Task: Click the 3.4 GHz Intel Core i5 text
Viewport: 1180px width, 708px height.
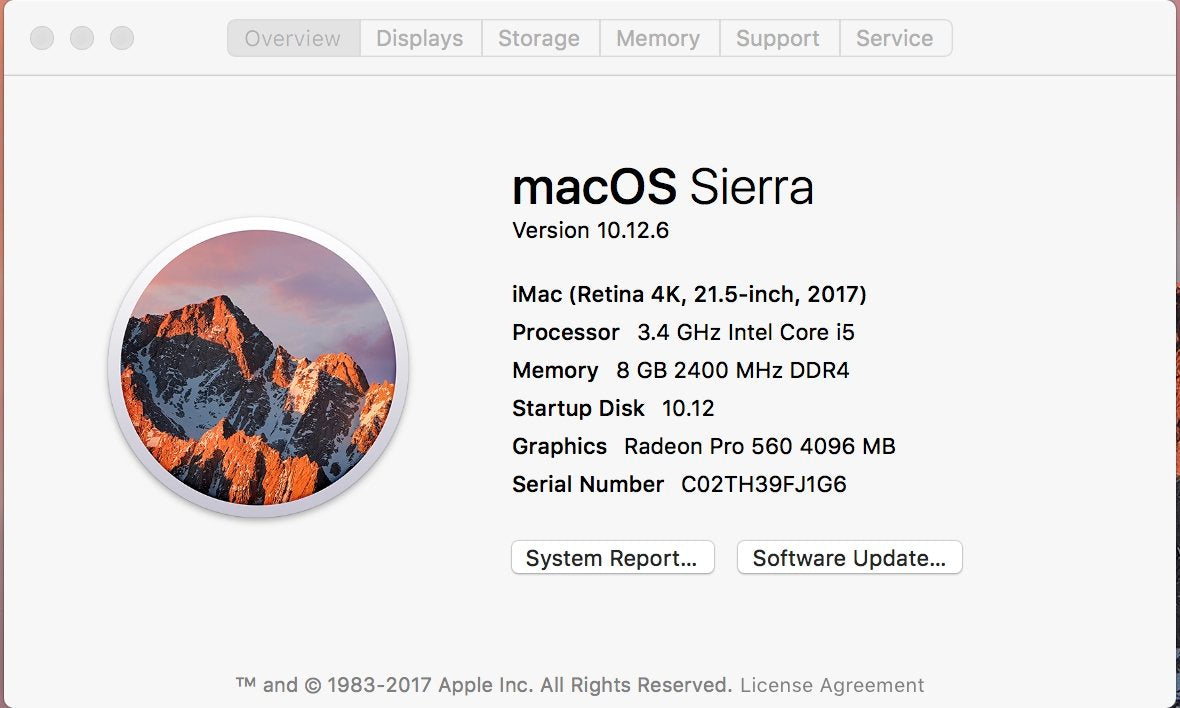Action: (x=746, y=333)
